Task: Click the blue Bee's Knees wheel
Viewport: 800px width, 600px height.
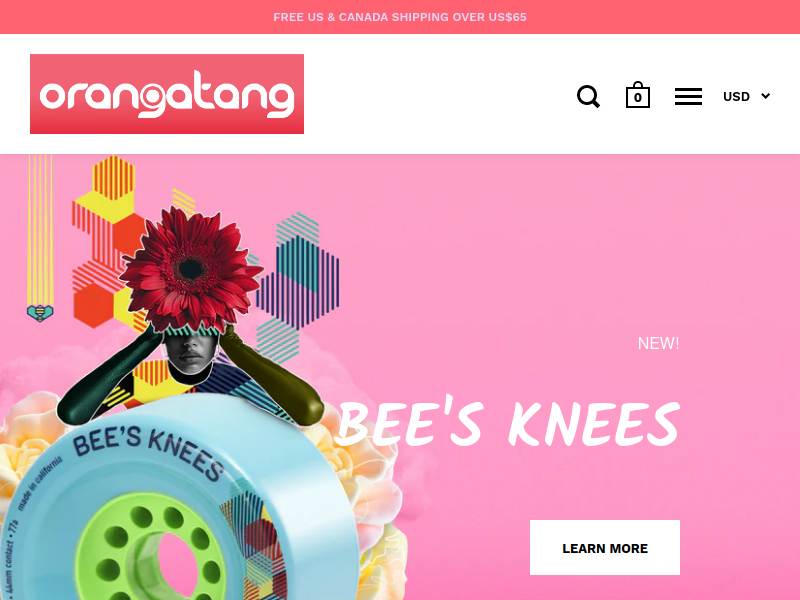Action: [x=179, y=505]
